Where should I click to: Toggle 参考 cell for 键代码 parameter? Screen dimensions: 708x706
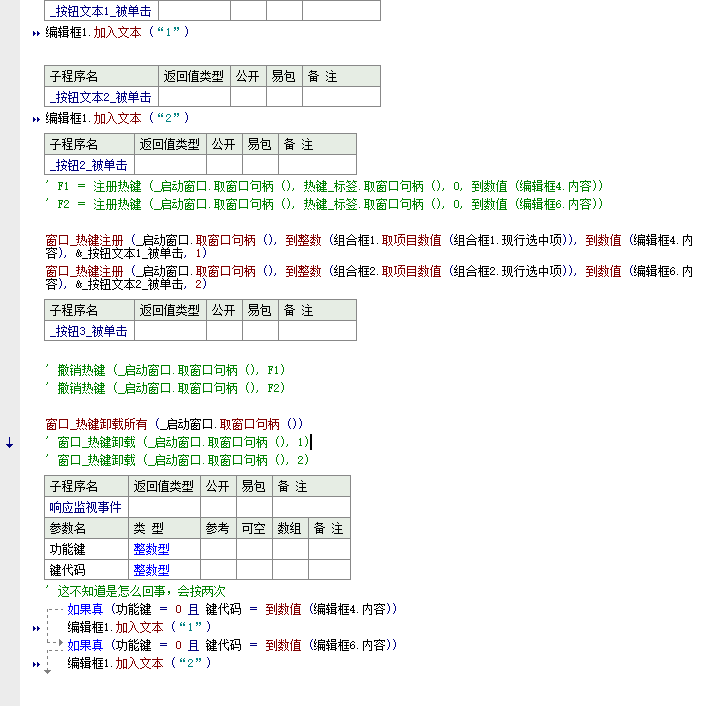tap(218, 570)
